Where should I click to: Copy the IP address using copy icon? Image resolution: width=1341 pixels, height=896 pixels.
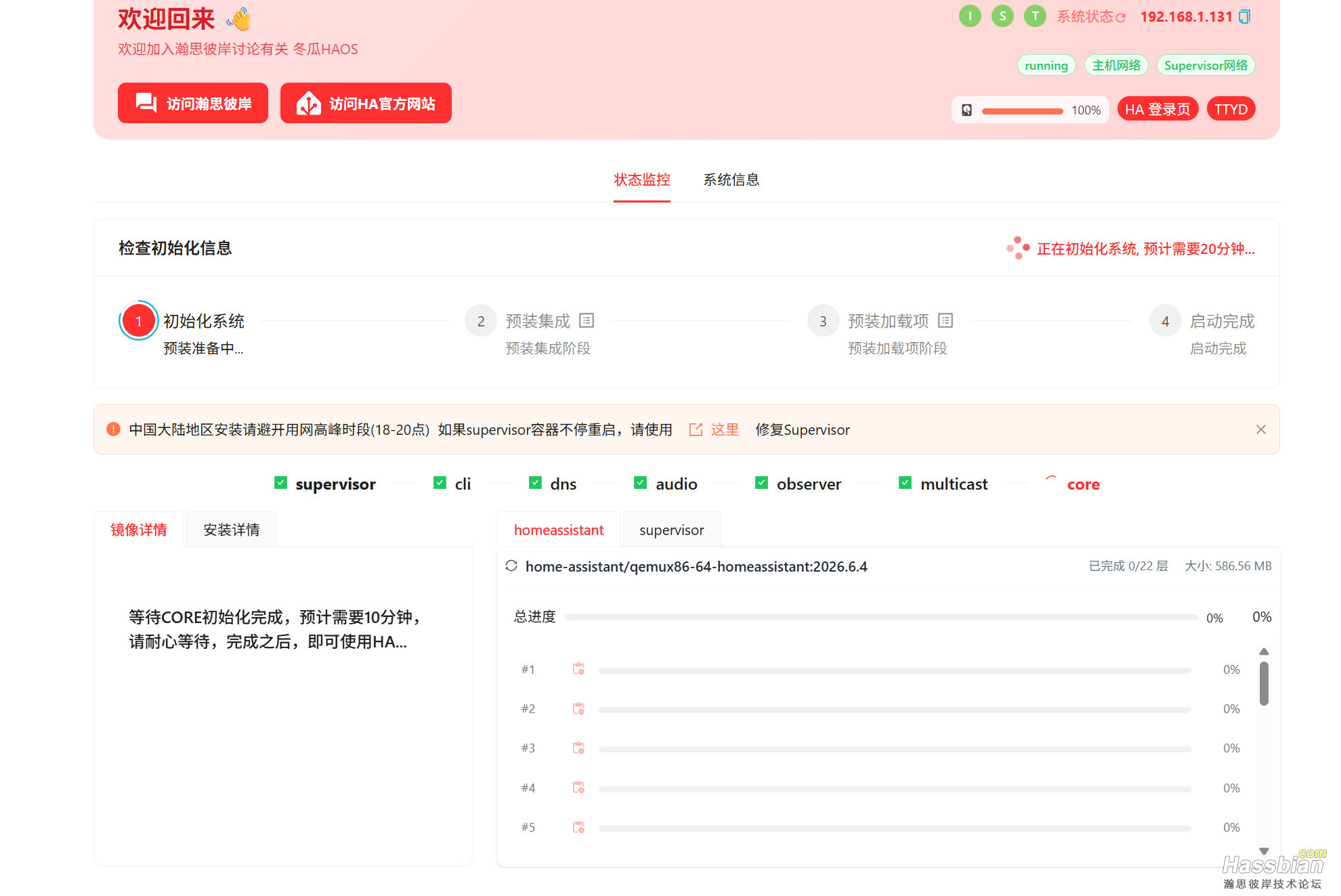pyautogui.click(x=1244, y=17)
